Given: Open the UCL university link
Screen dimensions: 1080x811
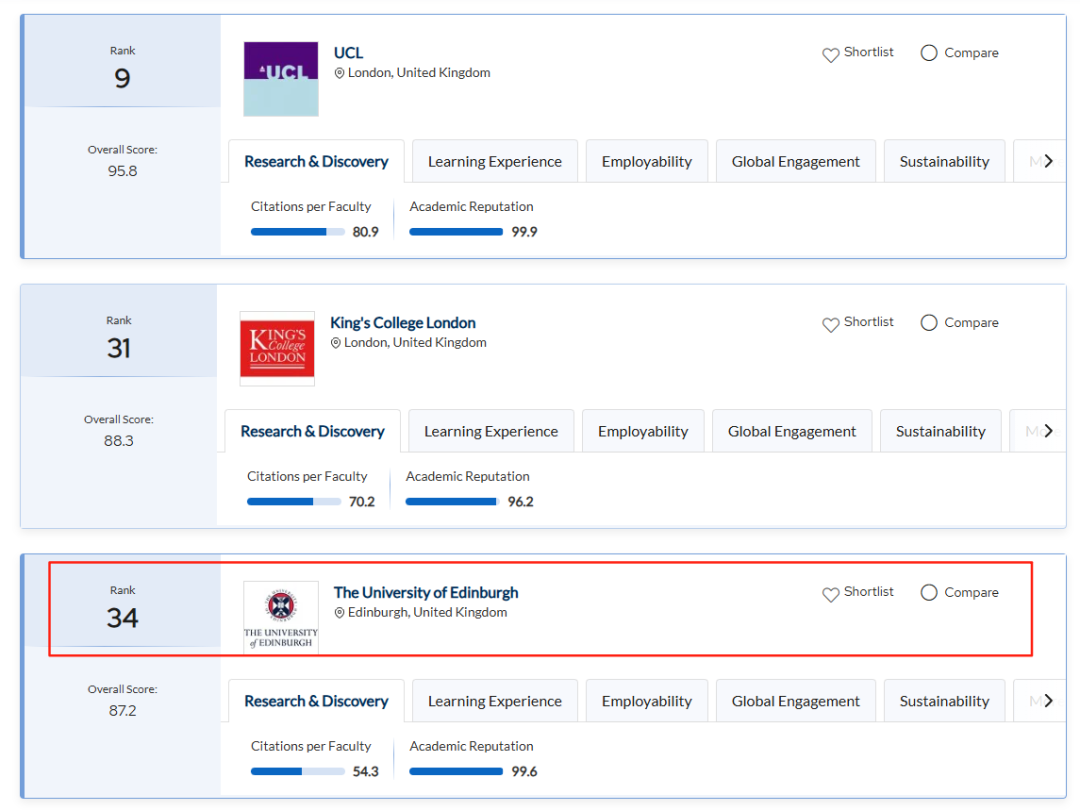Looking at the screenshot, I should pos(349,53).
